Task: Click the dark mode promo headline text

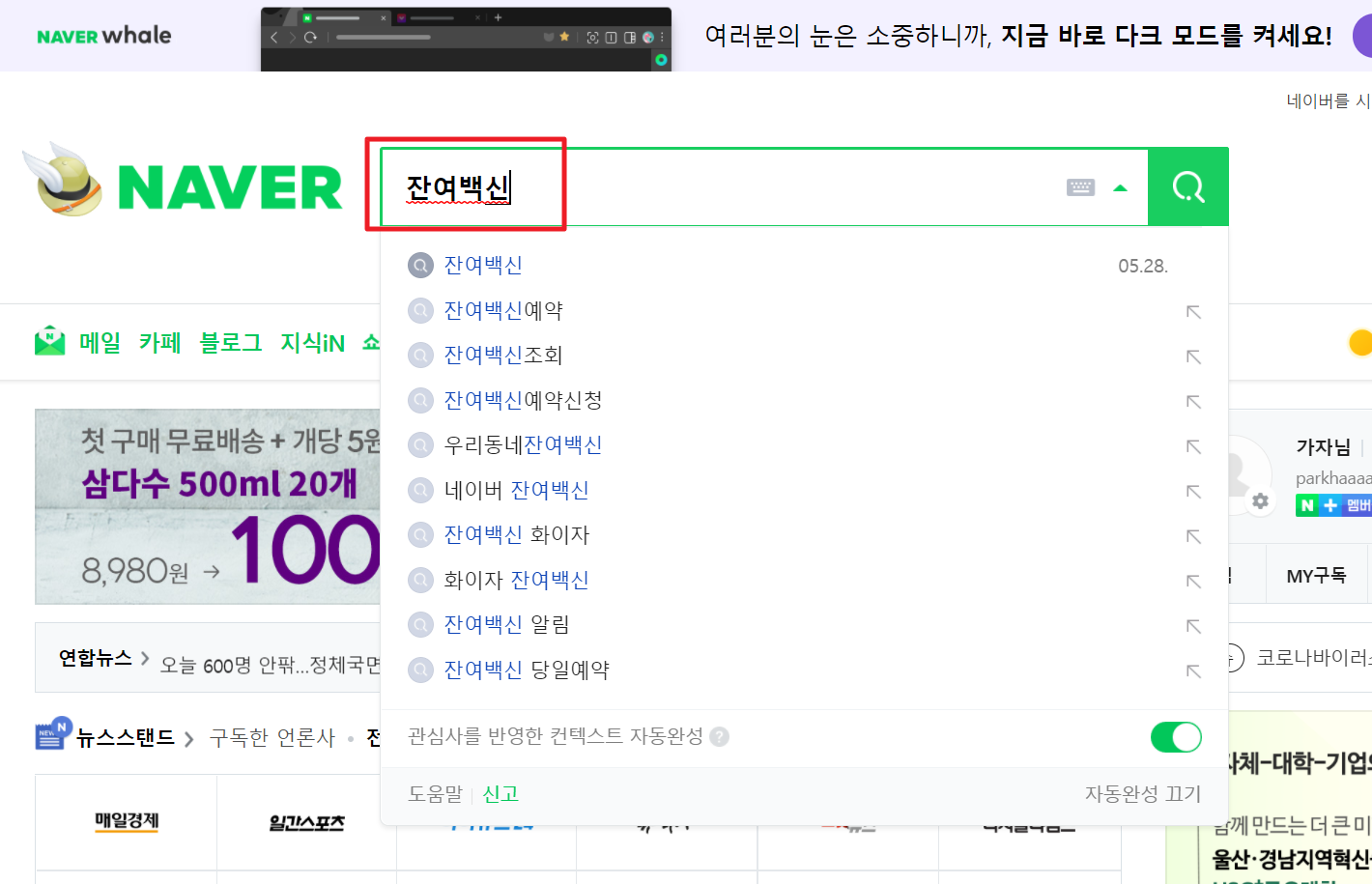Action: (x=1018, y=36)
